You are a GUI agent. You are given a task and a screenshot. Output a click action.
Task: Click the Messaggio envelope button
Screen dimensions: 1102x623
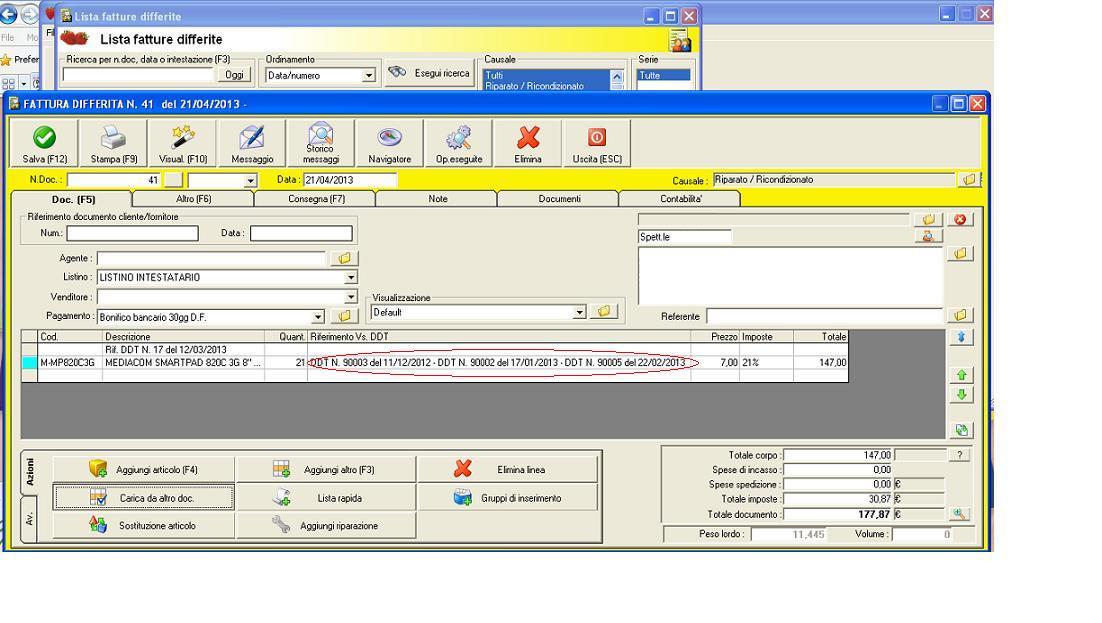point(252,143)
